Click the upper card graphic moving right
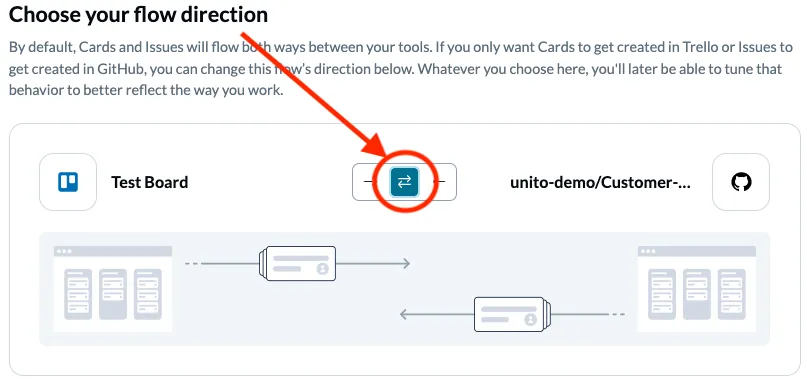The image size is (807, 383). point(297,264)
